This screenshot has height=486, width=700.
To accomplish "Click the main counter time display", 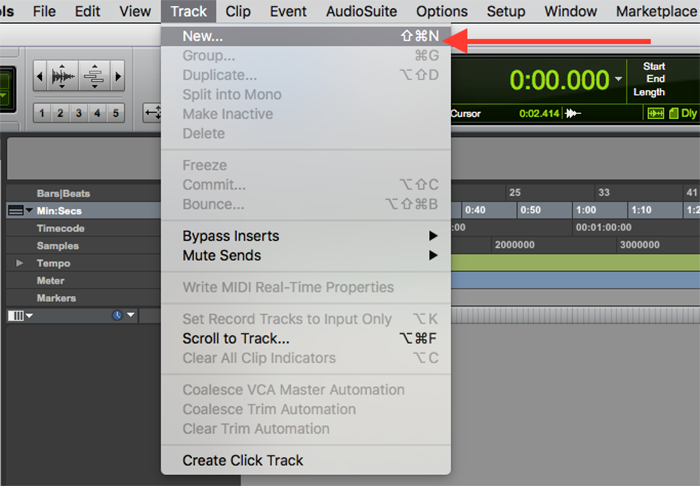I will click(558, 80).
